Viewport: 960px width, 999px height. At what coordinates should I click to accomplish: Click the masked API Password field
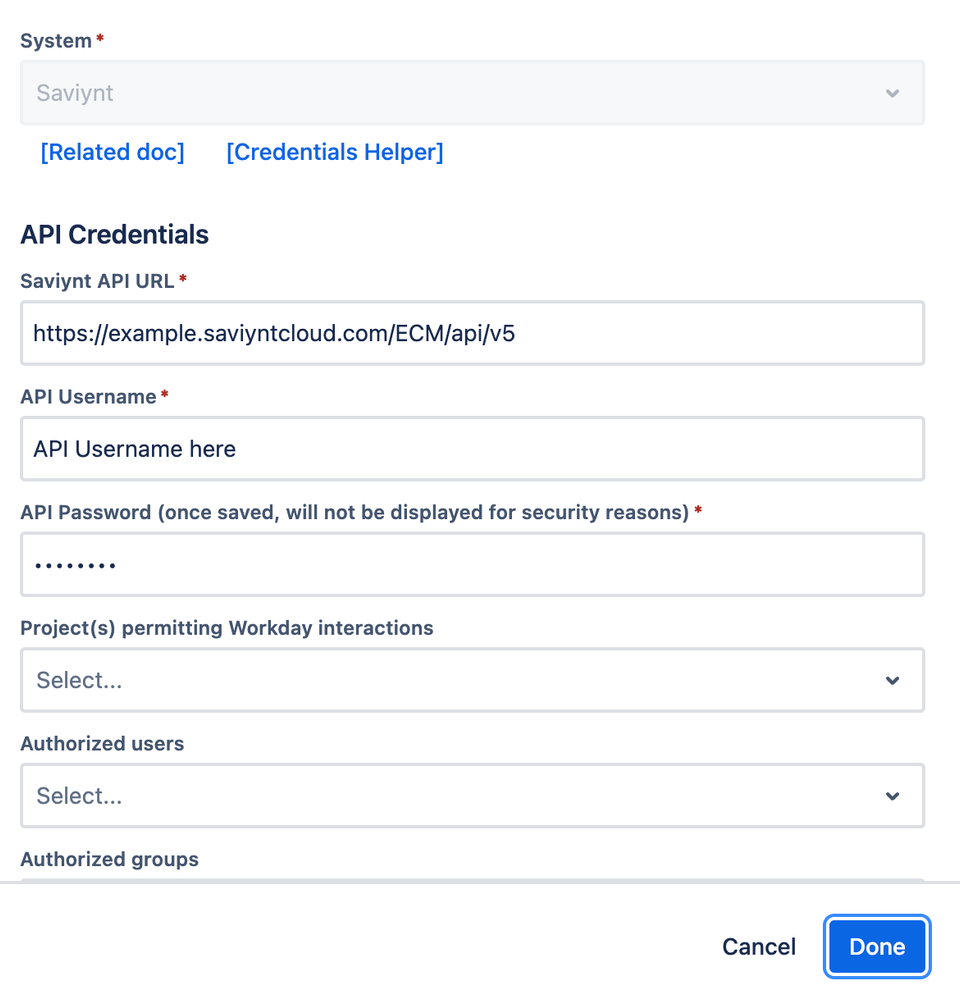coord(472,565)
